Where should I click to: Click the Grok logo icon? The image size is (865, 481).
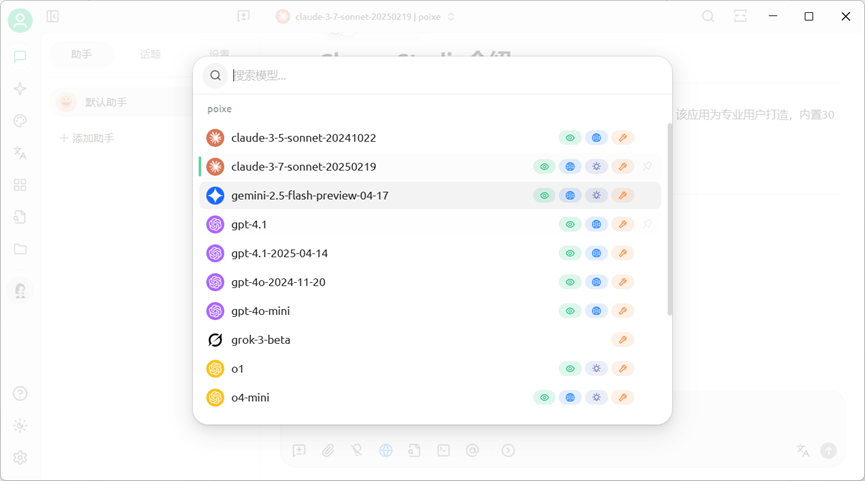215,340
